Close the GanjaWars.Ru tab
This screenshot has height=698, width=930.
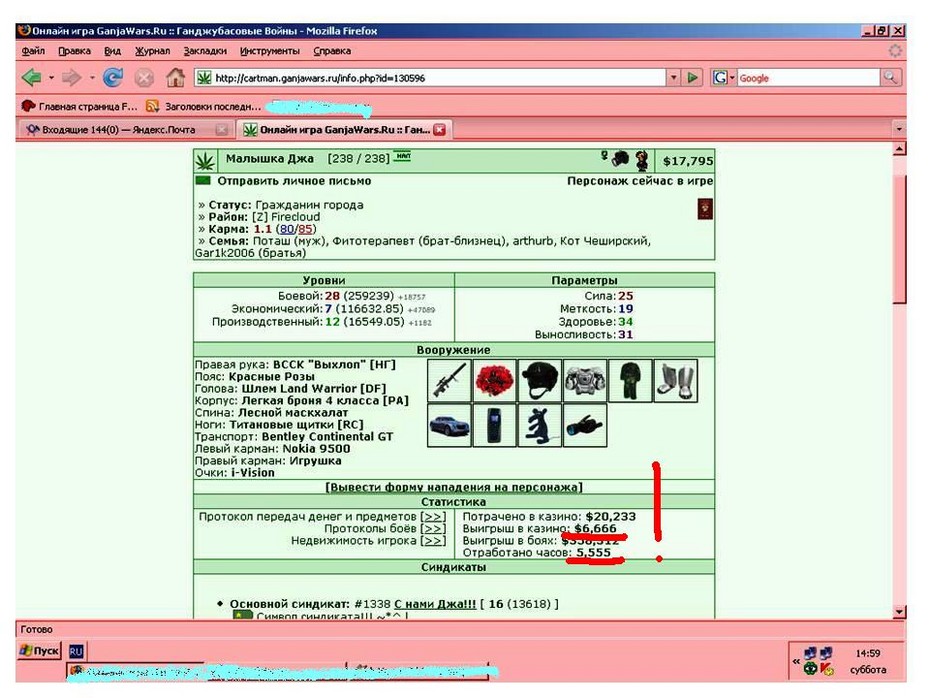[x=439, y=129]
